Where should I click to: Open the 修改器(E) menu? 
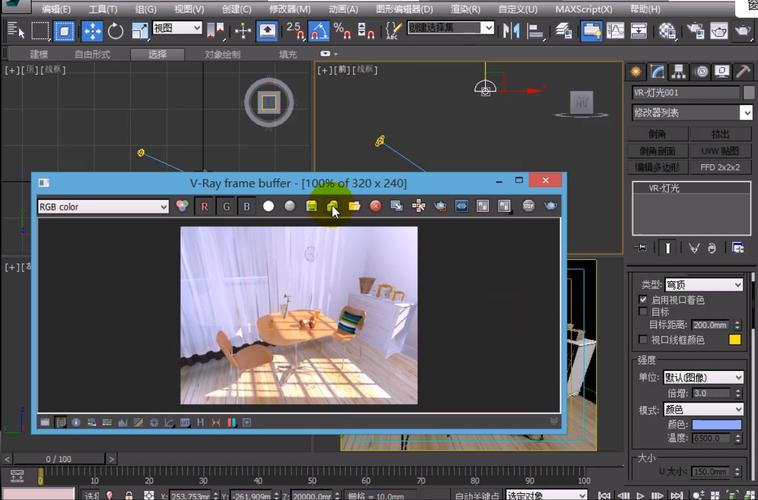(289, 9)
